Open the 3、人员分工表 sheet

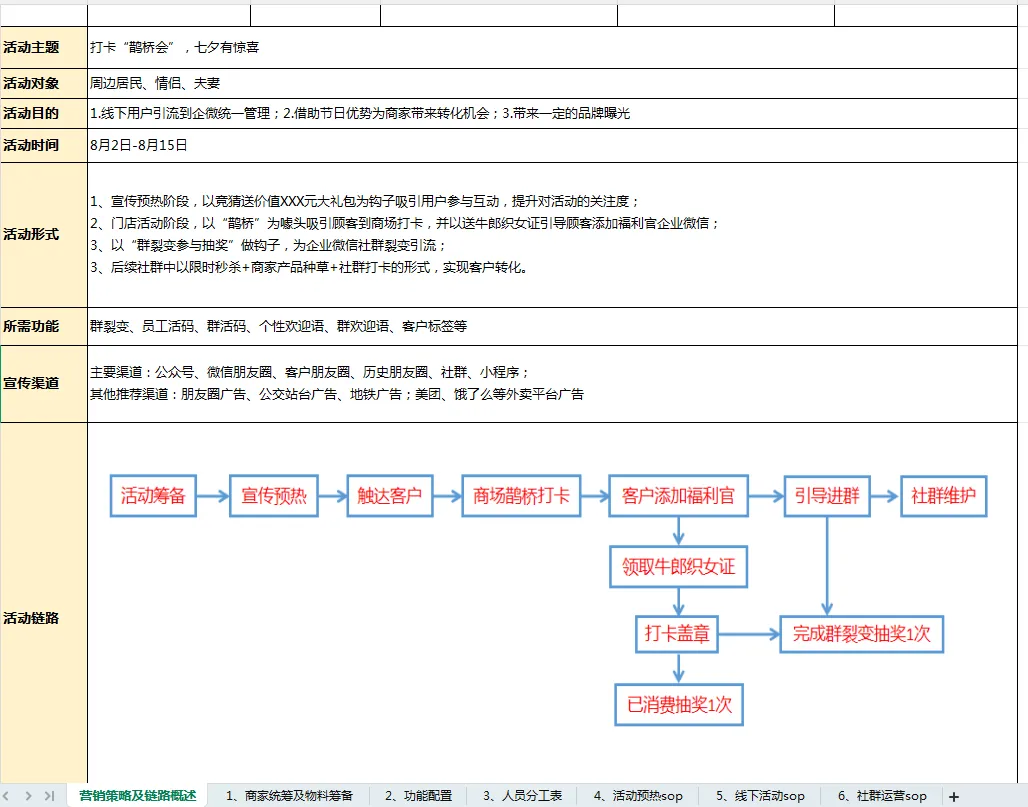(524, 795)
